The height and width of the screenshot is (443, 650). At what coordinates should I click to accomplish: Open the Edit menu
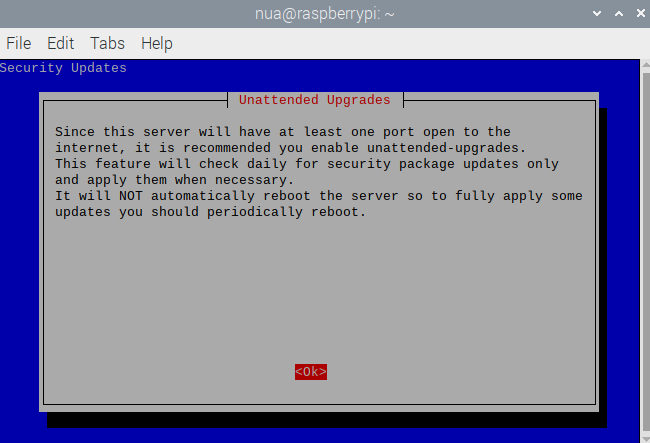(60, 43)
